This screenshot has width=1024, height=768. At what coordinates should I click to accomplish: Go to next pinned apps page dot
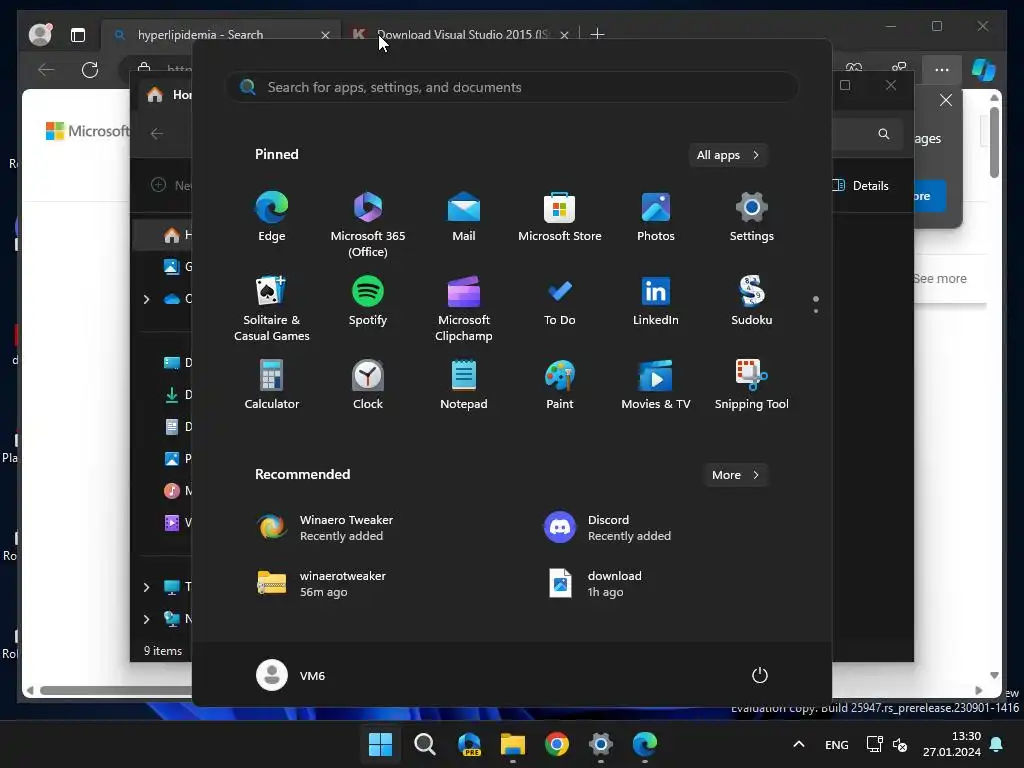[816, 311]
